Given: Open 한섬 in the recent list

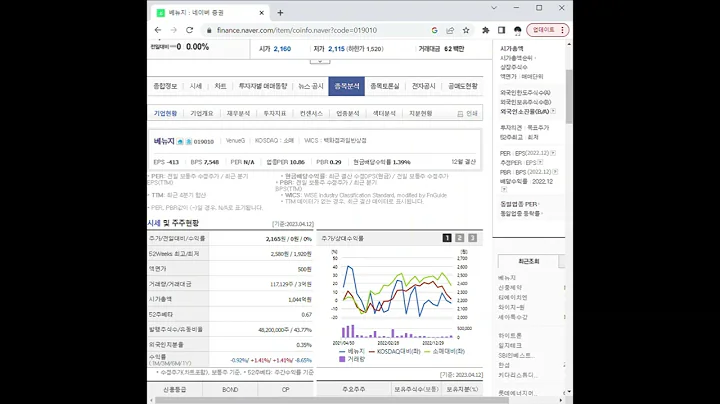Looking at the screenshot, I should tap(504, 365).
